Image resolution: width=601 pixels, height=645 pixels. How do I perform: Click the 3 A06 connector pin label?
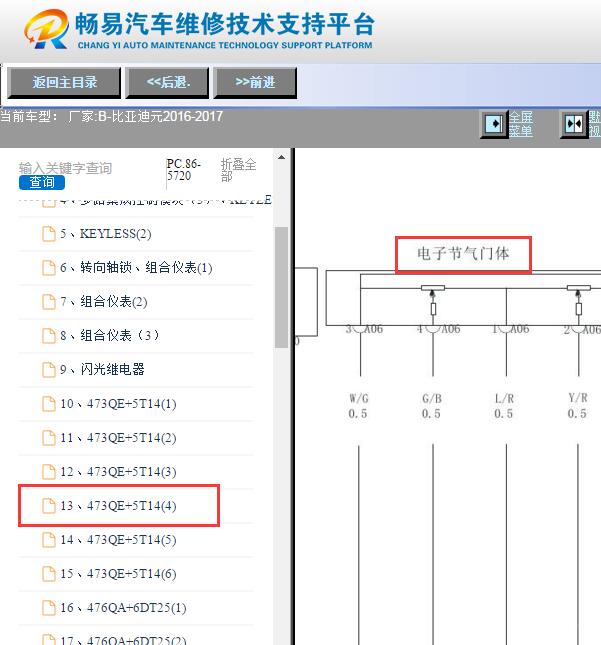click(x=364, y=329)
